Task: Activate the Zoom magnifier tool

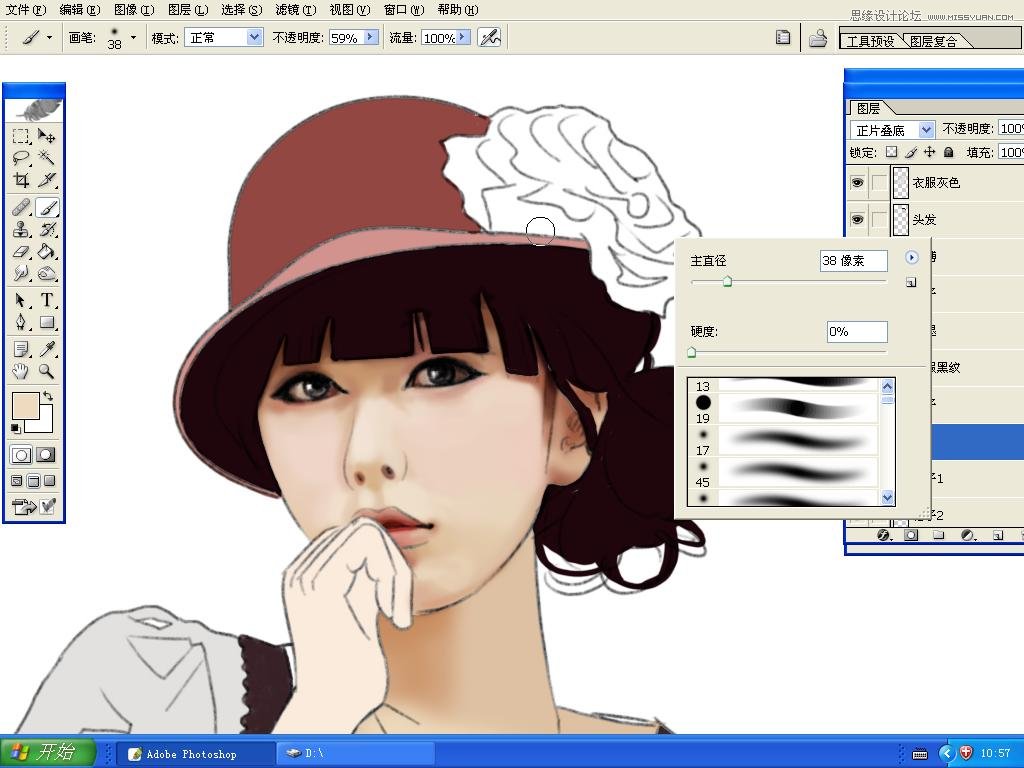Action: coord(47,371)
